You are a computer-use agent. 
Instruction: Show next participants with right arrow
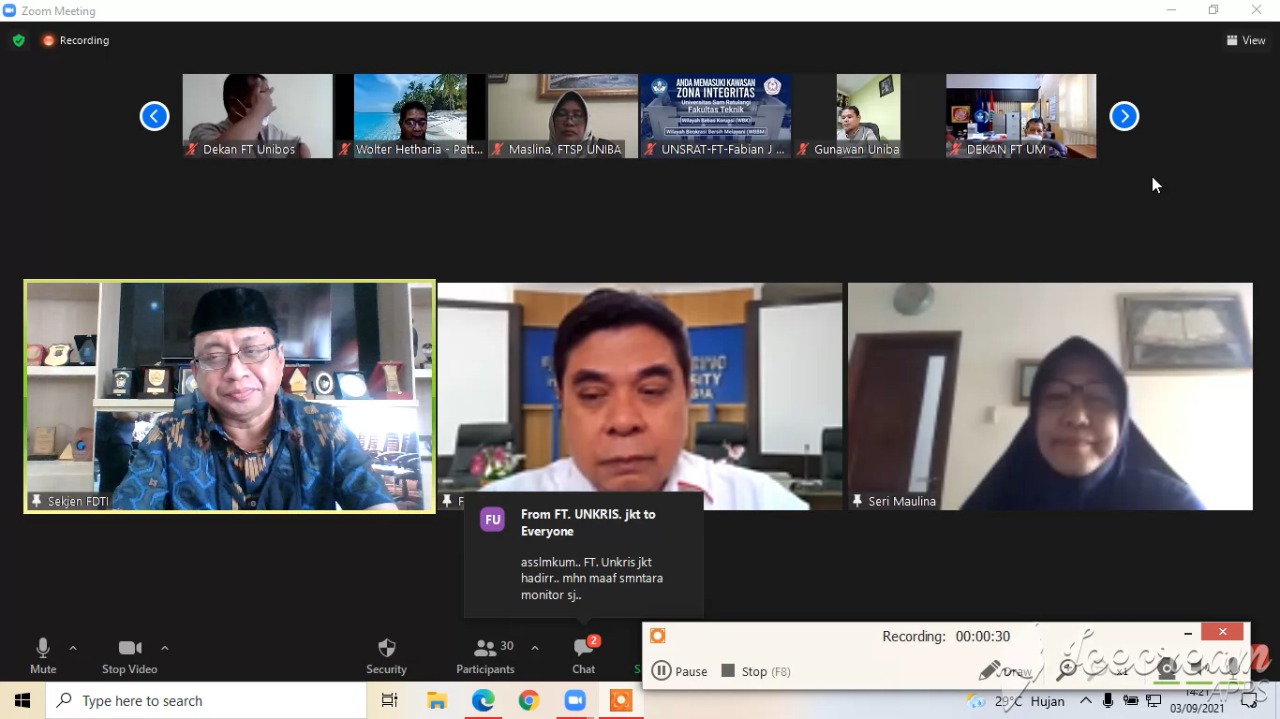coord(1124,116)
